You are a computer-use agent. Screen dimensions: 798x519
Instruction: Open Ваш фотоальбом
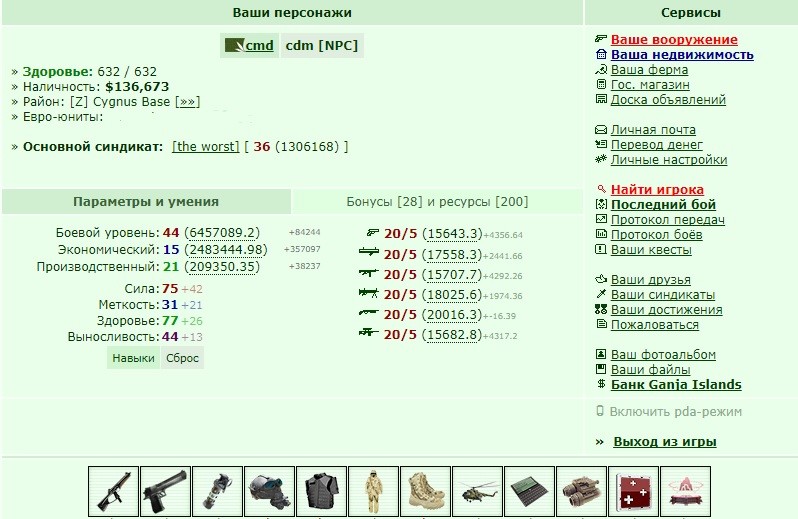(663, 355)
